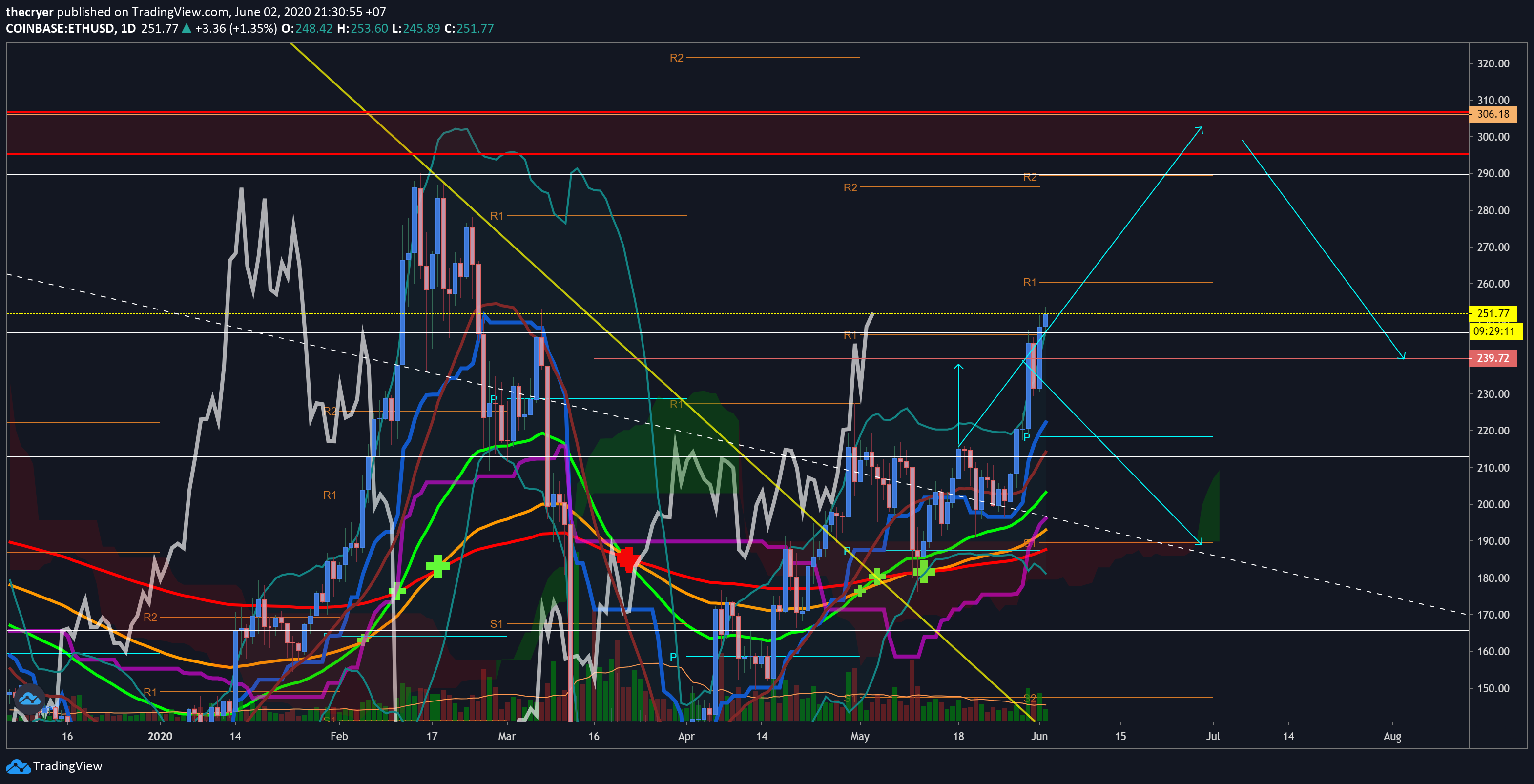This screenshot has height=784, width=1534.
Task: Click the 09:29:11 countdown label
Action: [1495, 331]
